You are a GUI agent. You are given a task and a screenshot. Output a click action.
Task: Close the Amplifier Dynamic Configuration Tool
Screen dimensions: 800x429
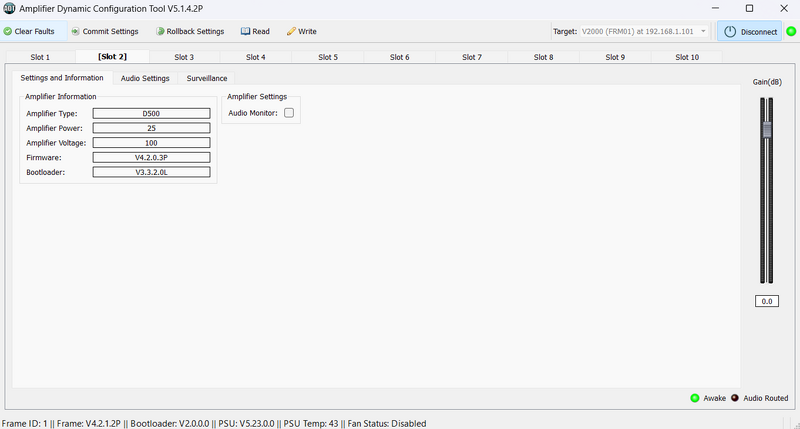(784, 8)
